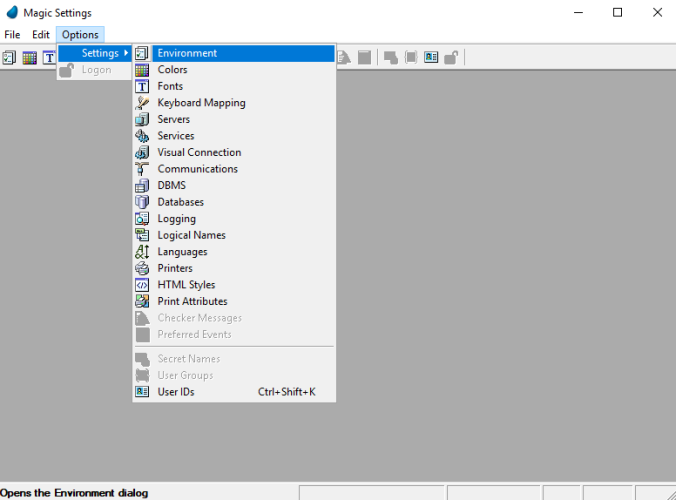This screenshot has height=500, width=676.
Task: Click the Printers icon in the submenu
Action: point(142,268)
